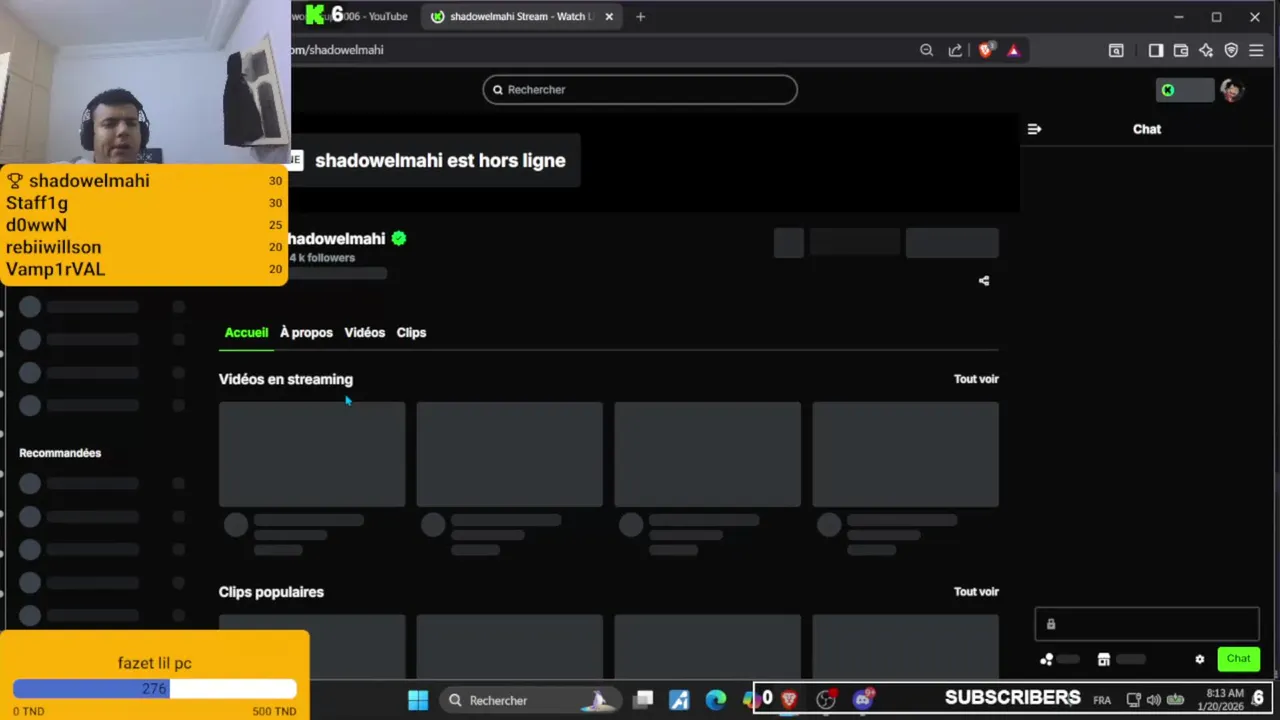The width and height of the screenshot is (1280, 720).
Task: Open Task View in the taskbar
Action: coord(644,700)
